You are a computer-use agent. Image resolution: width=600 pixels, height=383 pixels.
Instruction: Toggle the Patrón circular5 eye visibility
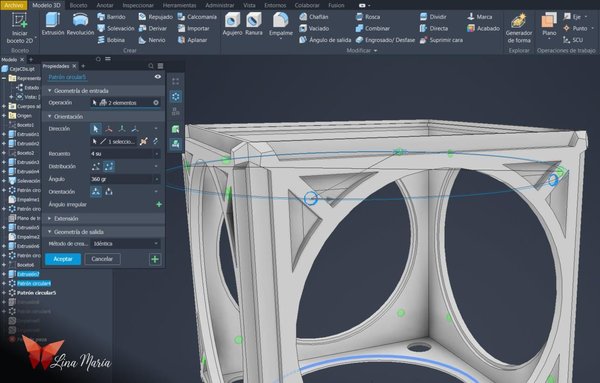158,77
